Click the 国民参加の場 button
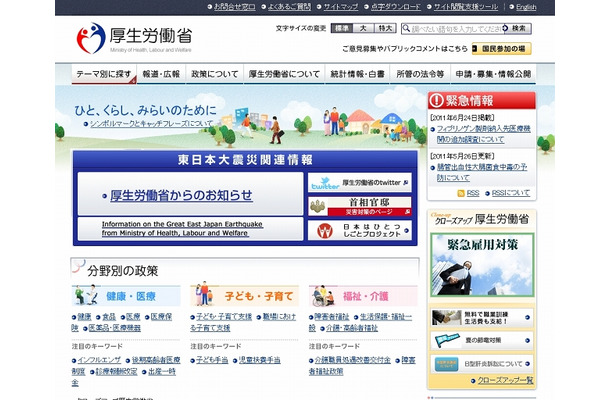610x400 pixels. click(x=501, y=49)
